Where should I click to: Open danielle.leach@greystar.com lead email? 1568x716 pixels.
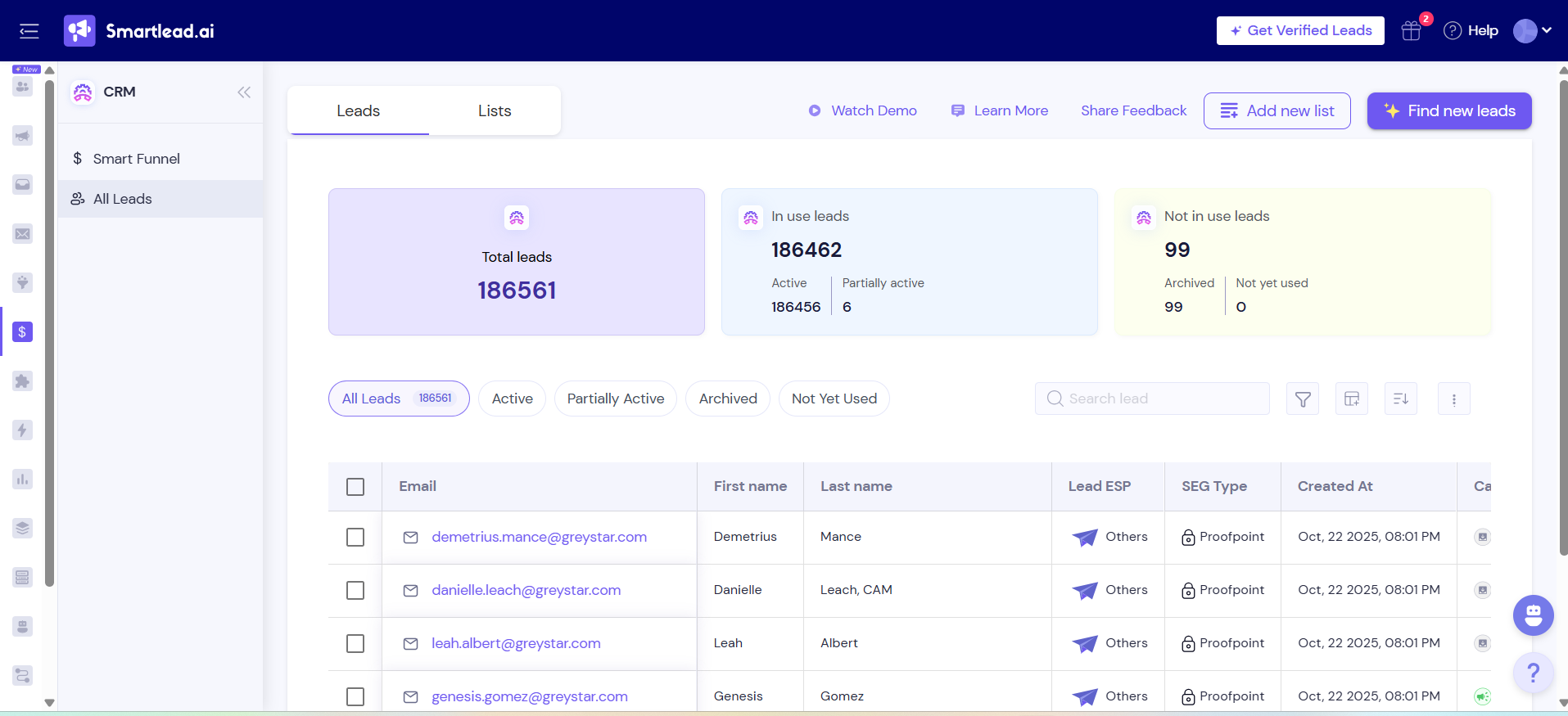[x=526, y=590]
